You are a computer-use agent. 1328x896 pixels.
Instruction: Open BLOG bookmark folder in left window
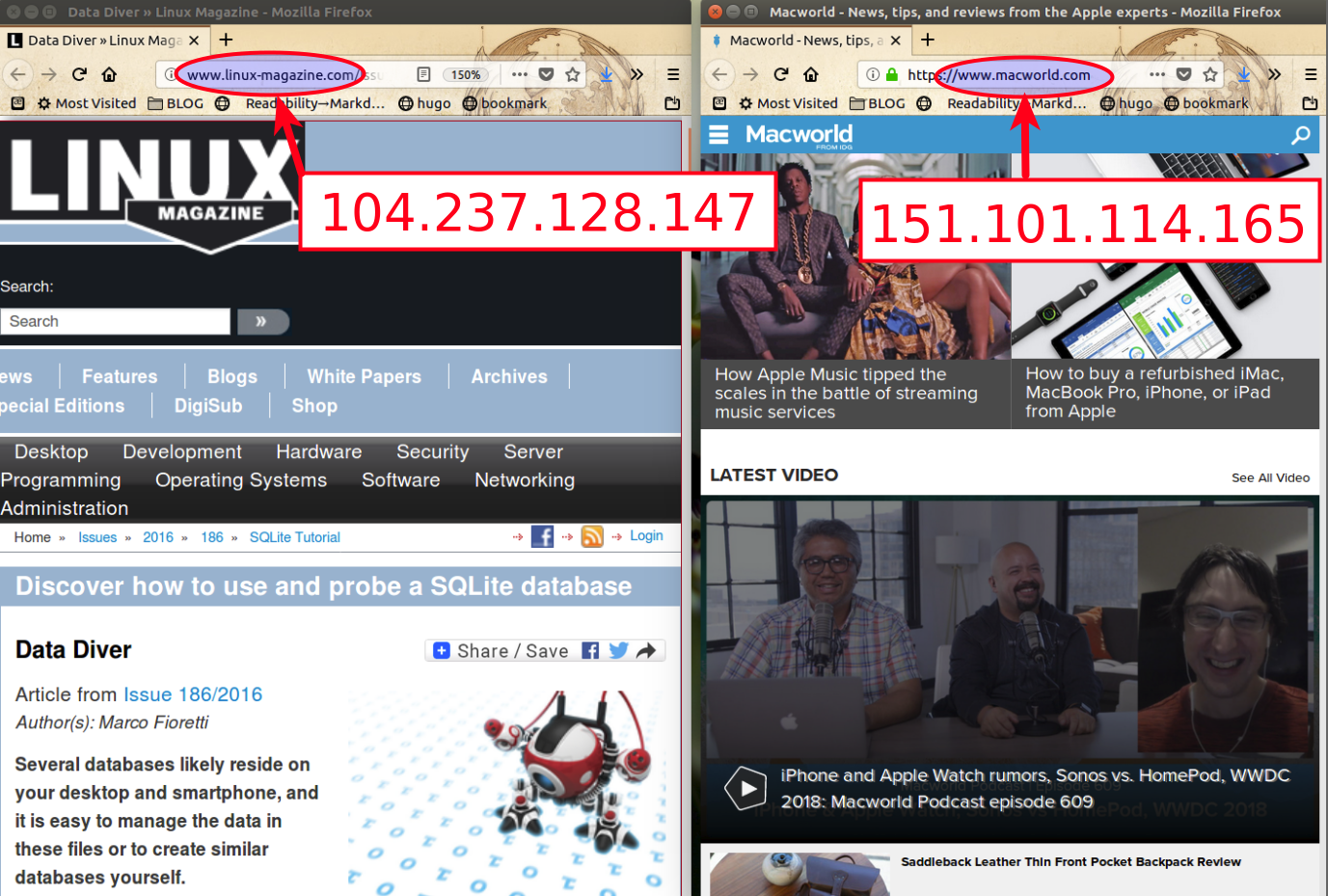[x=176, y=103]
